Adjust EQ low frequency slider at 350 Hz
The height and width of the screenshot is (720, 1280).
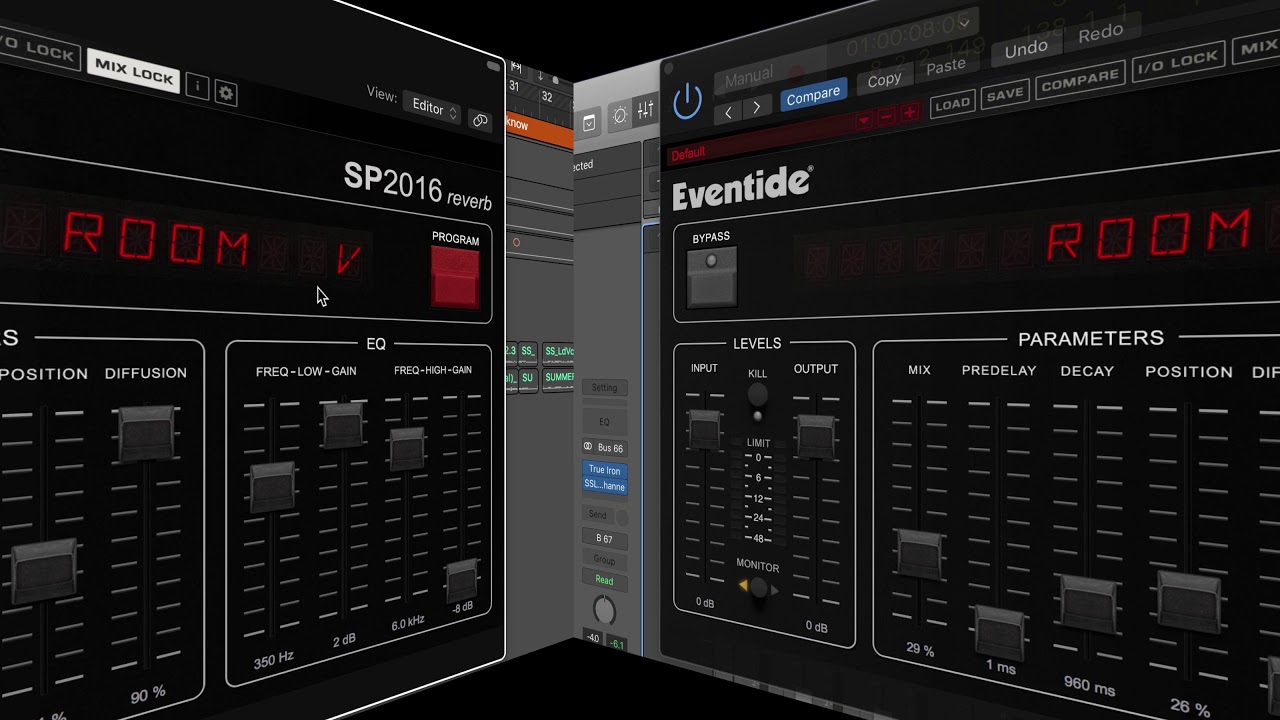pos(272,486)
